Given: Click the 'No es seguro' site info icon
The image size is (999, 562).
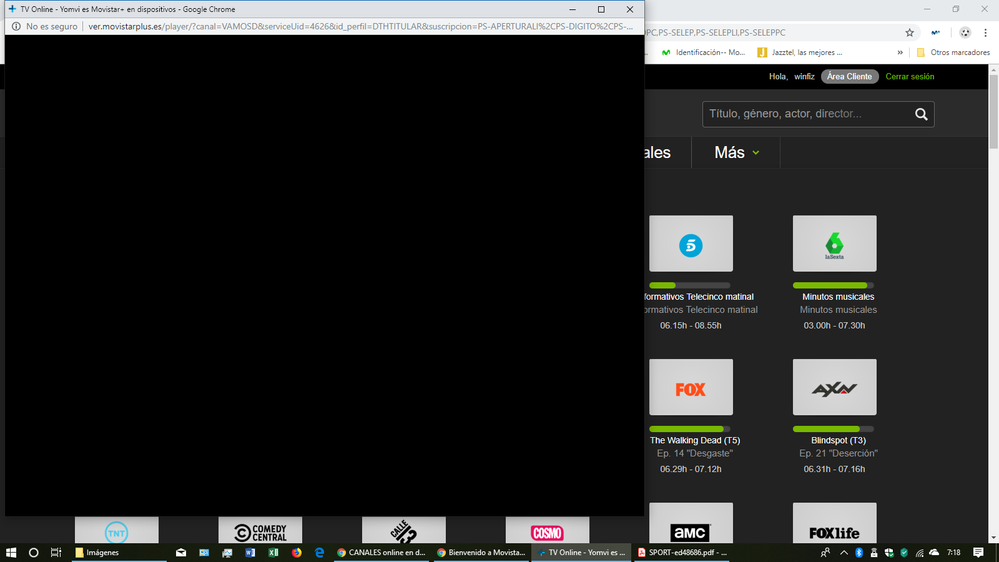Looking at the screenshot, I should click(17, 26).
